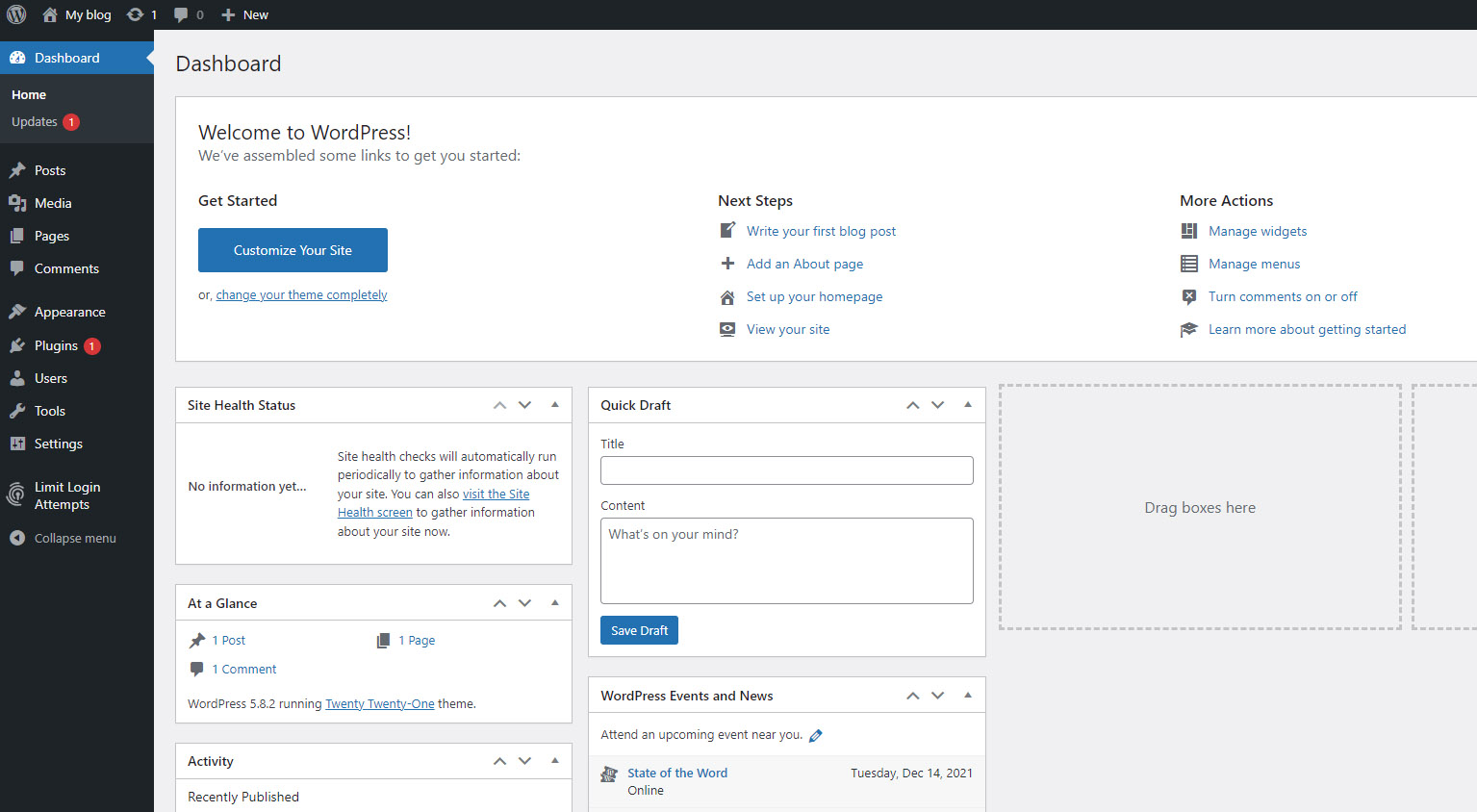Screen dimensions: 1477x812
Task: Click the icon beside Turn comments on or off
Action: point(1189,296)
